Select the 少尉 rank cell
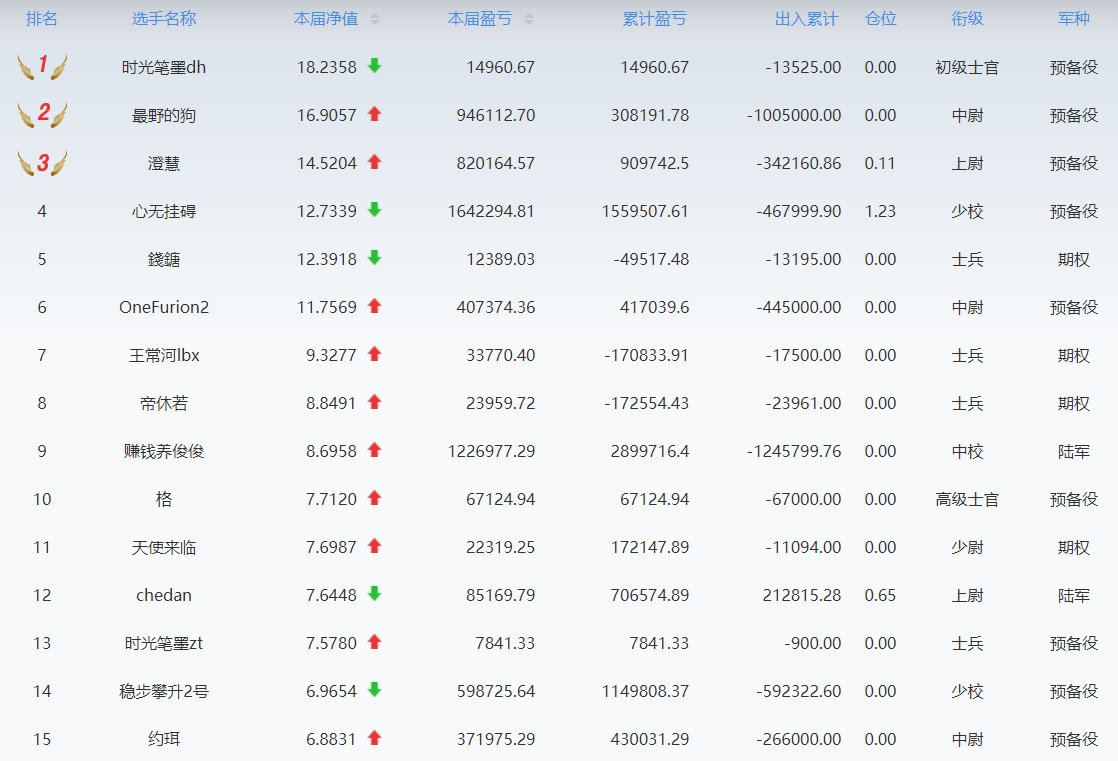Screen dimensions: 1118x761 click(x=968, y=547)
